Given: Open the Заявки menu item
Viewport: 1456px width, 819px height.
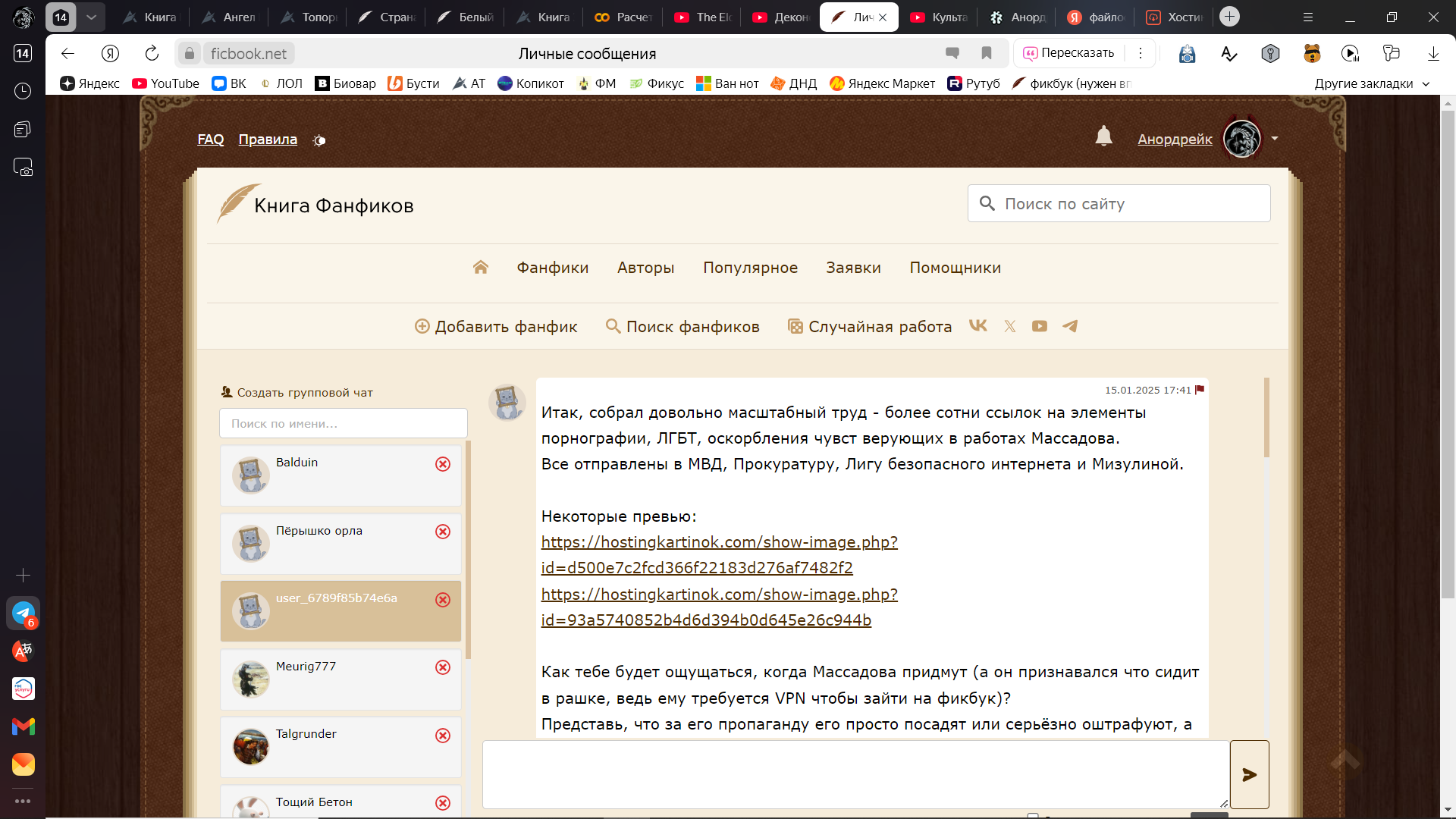Looking at the screenshot, I should click(853, 268).
